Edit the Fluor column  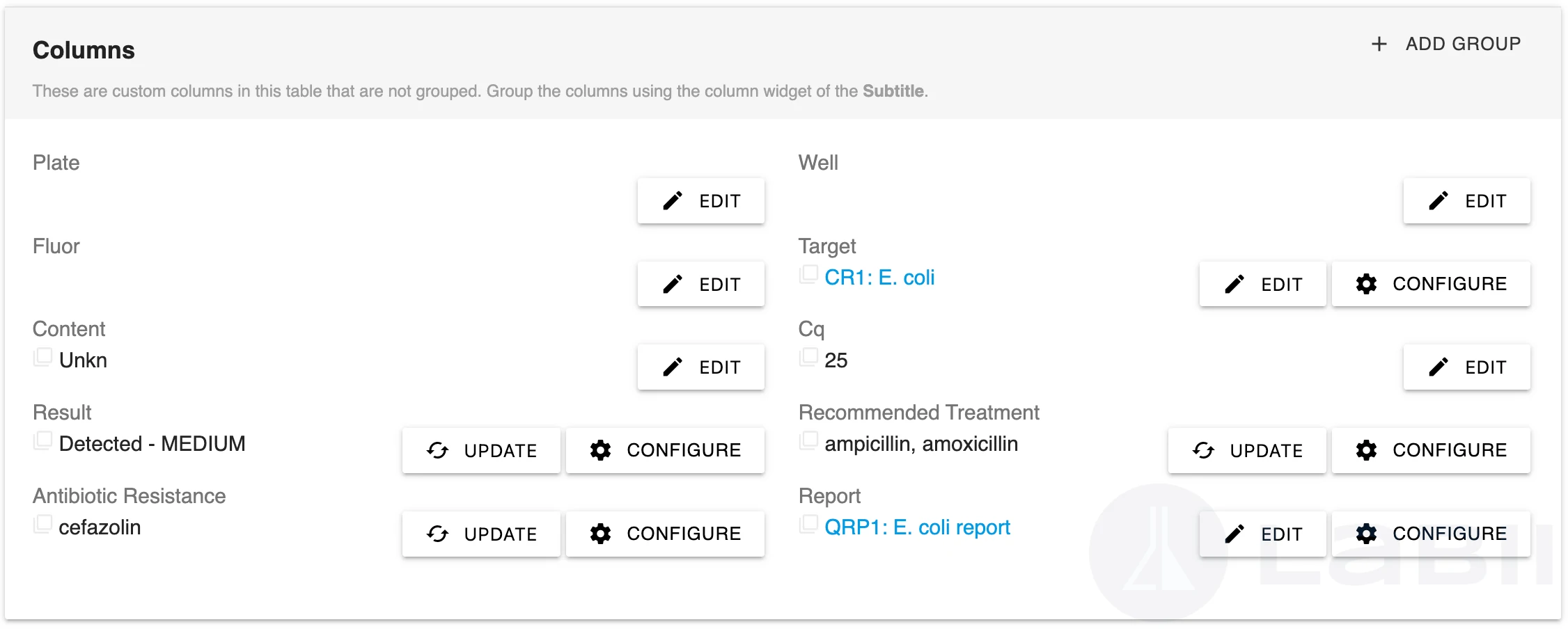tap(700, 284)
